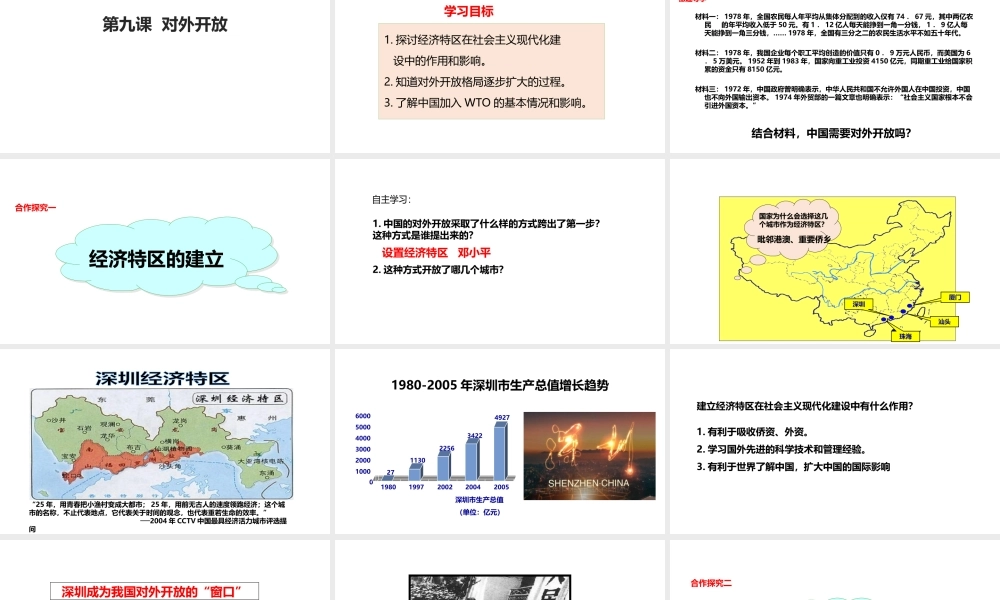
Task: Click the 深圳 label on the yellow map
Action: 858,304
